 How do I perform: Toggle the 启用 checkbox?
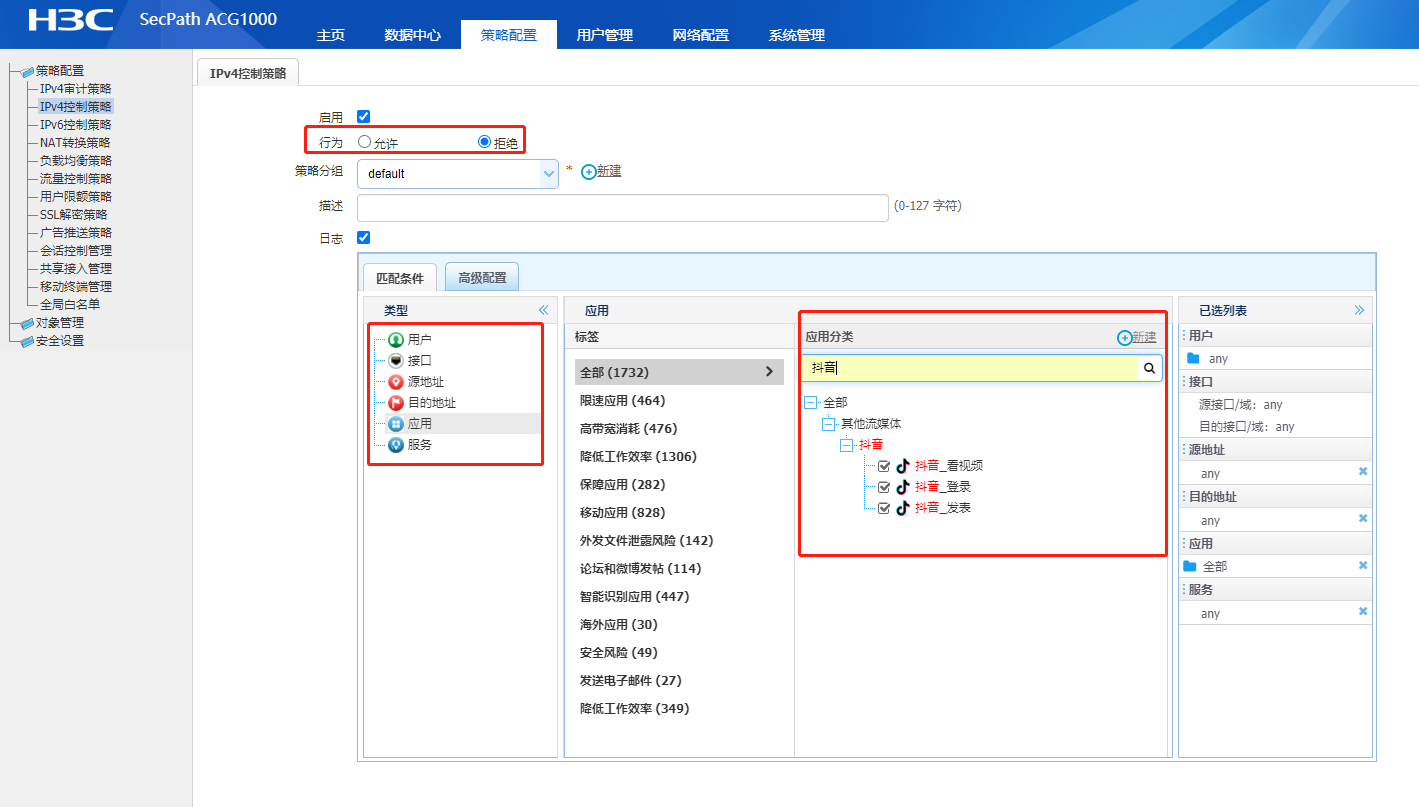(x=364, y=117)
